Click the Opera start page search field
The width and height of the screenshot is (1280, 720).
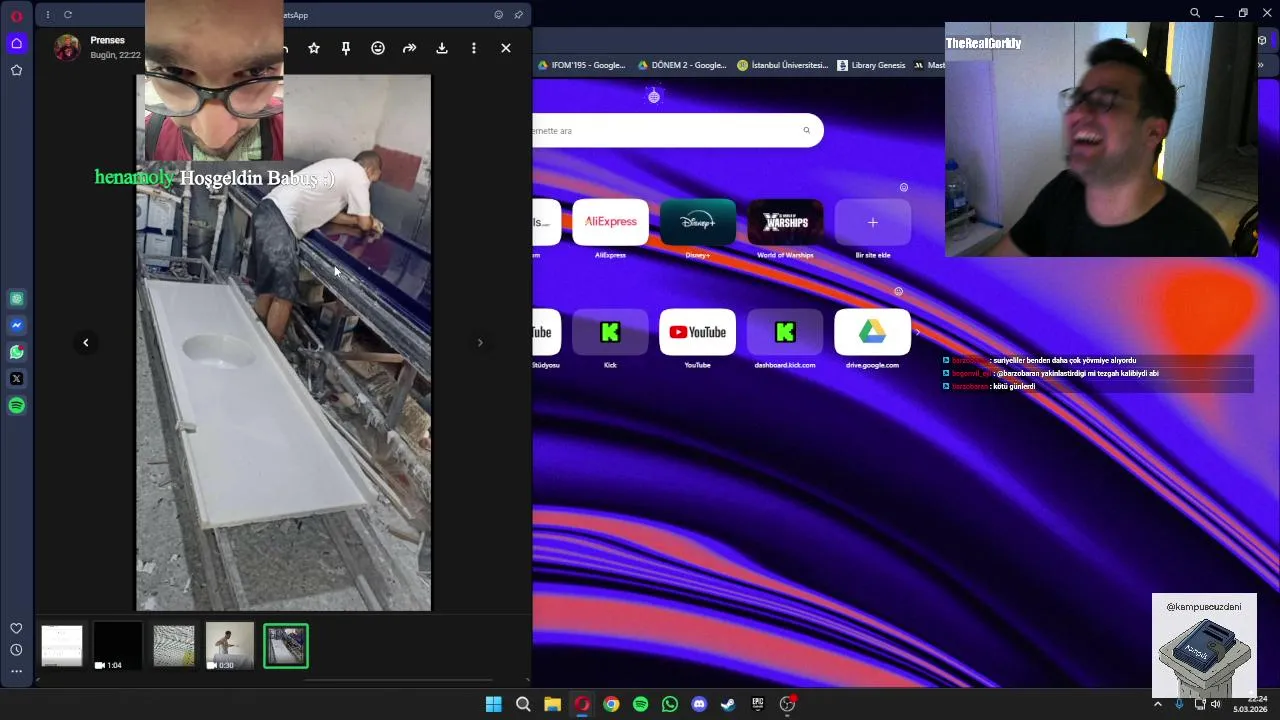[x=678, y=131]
